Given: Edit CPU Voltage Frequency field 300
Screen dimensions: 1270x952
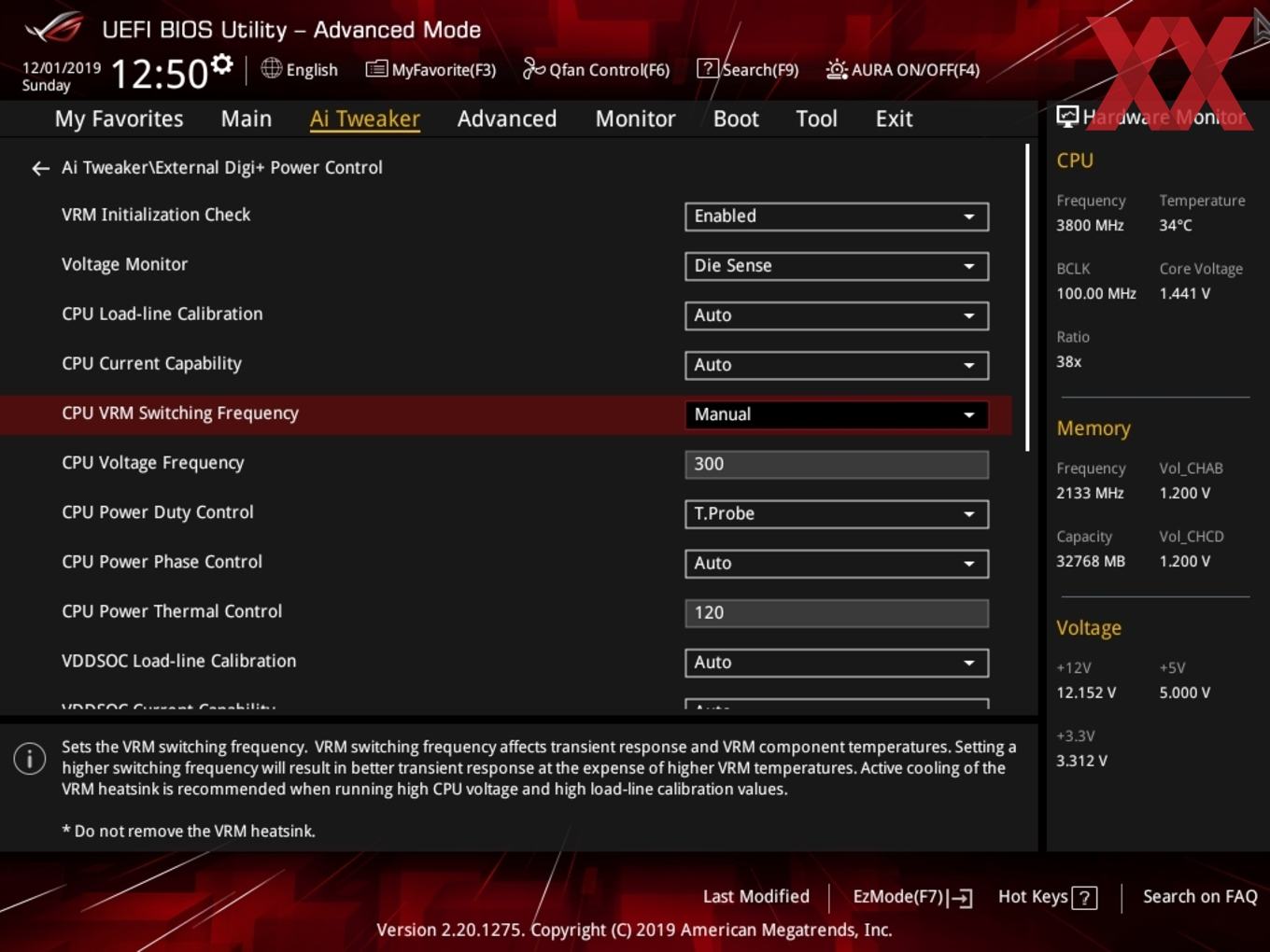Looking at the screenshot, I should (x=837, y=464).
